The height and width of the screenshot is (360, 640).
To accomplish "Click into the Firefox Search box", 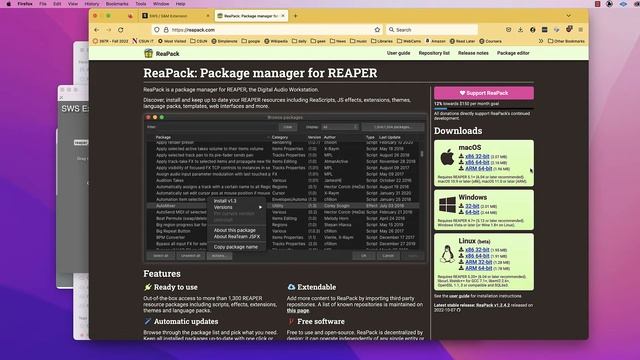I will (x=432, y=30).
